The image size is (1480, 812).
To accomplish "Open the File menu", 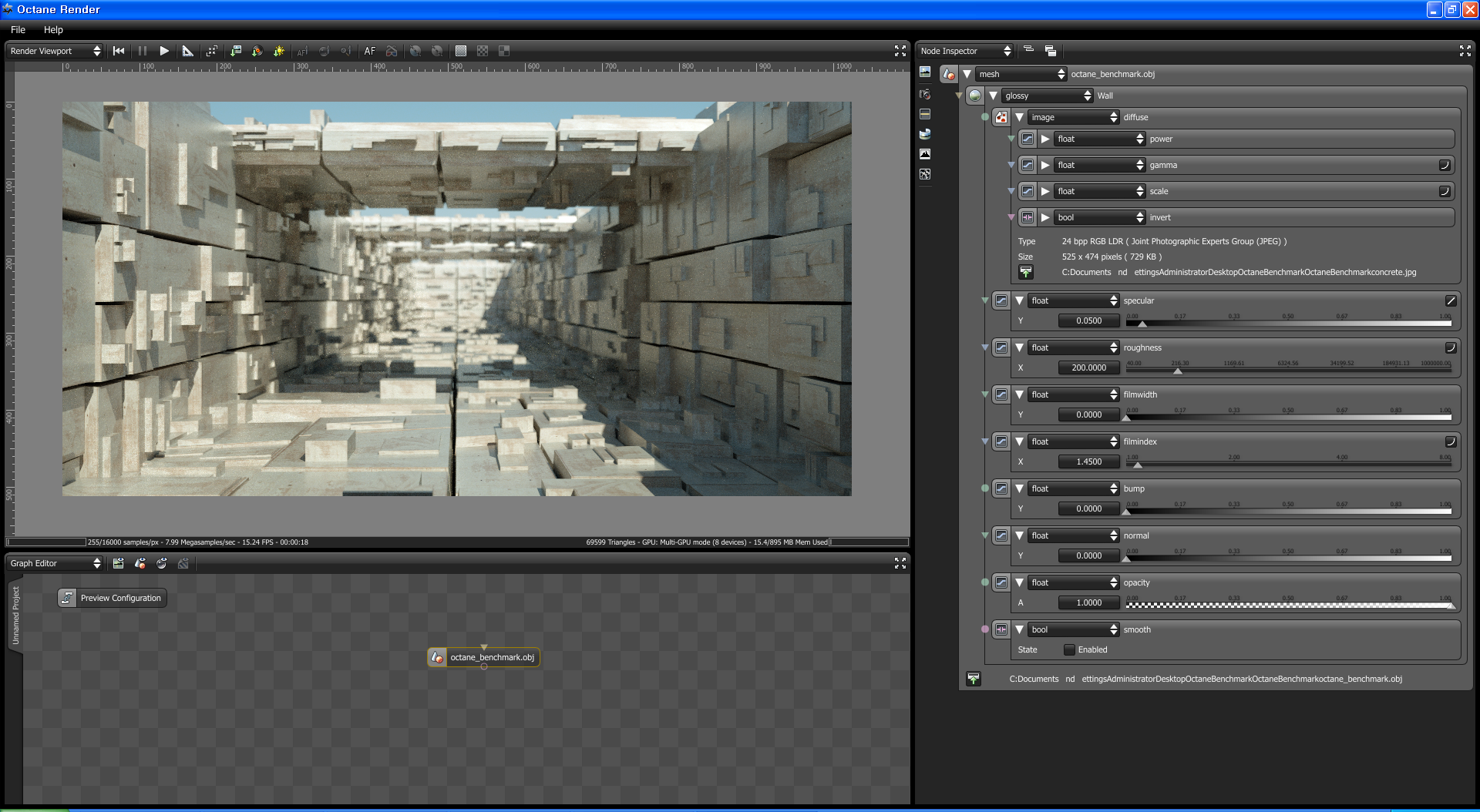I will point(18,29).
